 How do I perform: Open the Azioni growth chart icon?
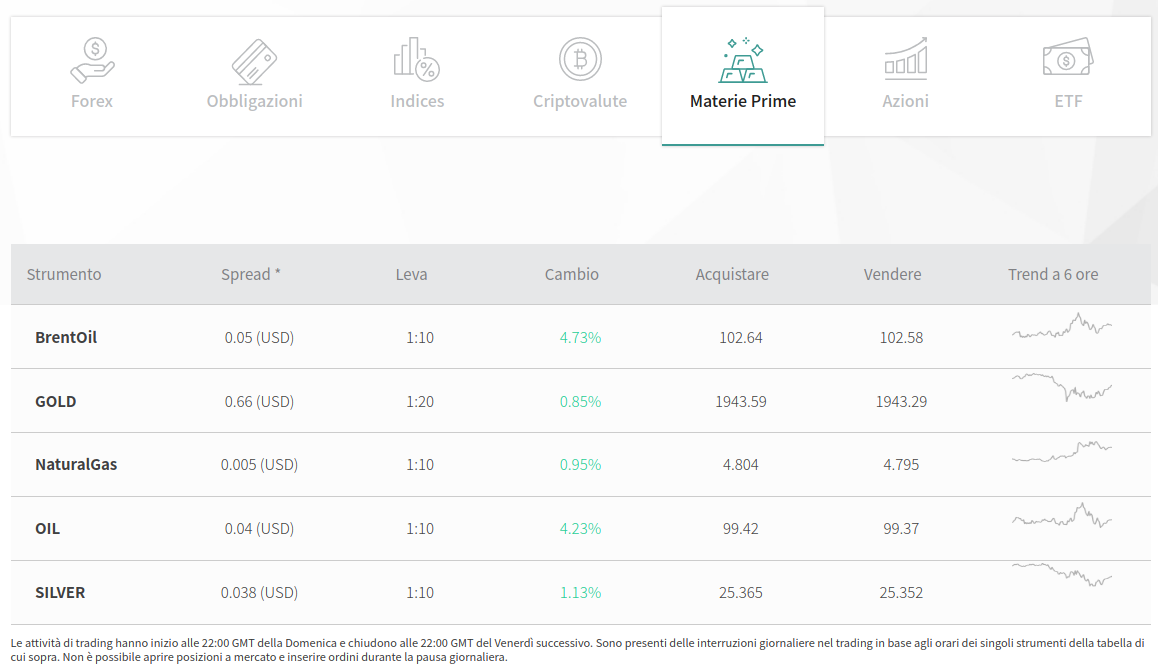click(x=905, y=60)
